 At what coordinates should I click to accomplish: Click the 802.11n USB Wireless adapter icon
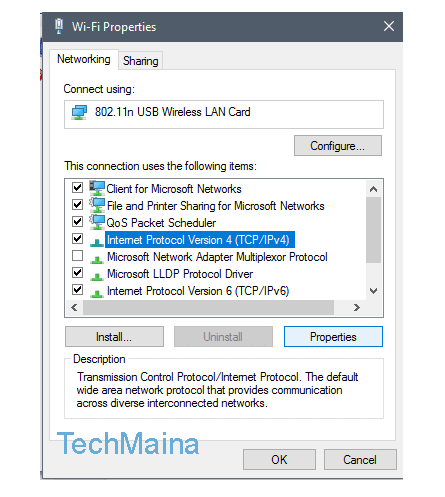79,112
